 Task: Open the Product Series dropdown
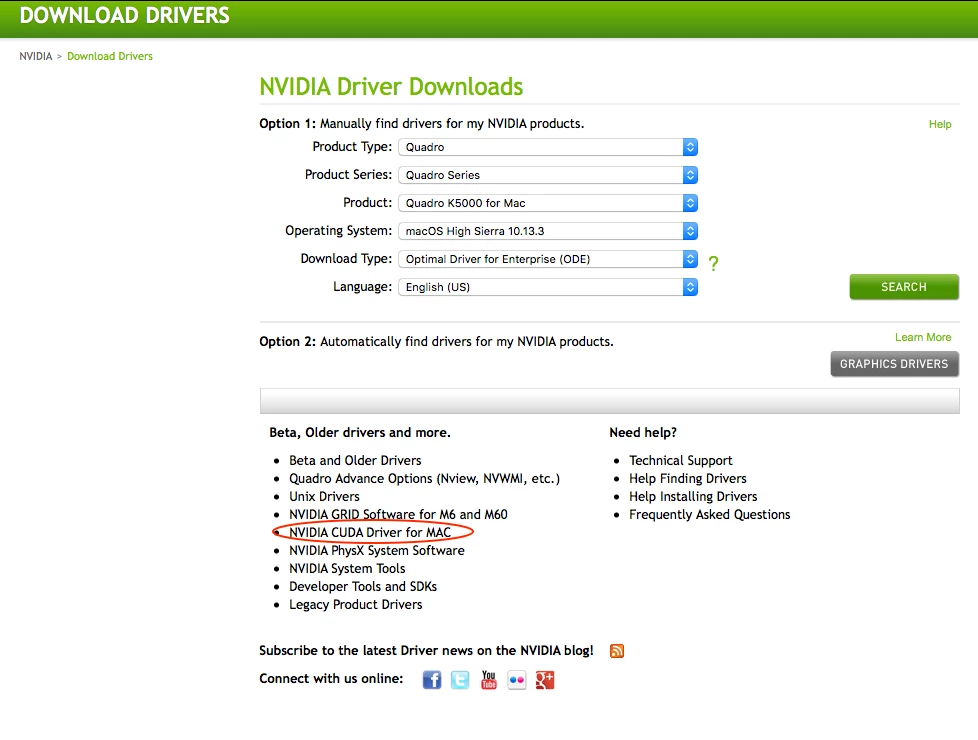pos(548,175)
